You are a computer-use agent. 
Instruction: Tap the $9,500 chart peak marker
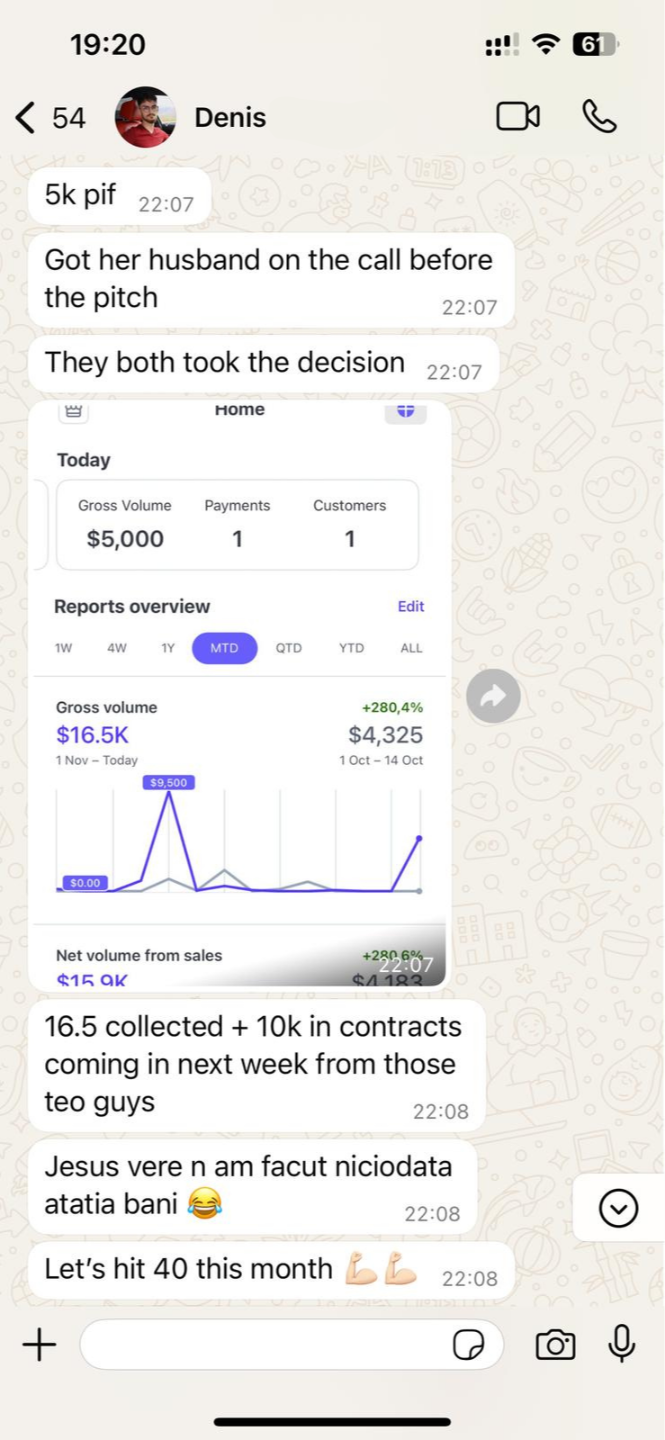click(x=169, y=782)
